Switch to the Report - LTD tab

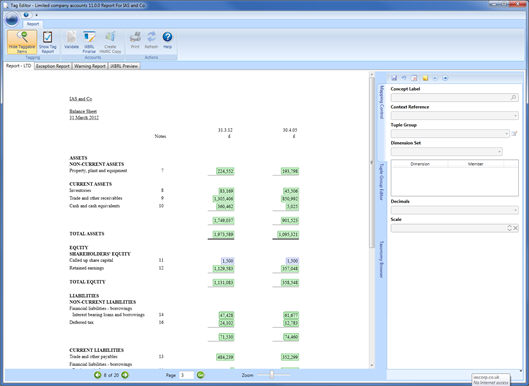click(x=19, y=66)
